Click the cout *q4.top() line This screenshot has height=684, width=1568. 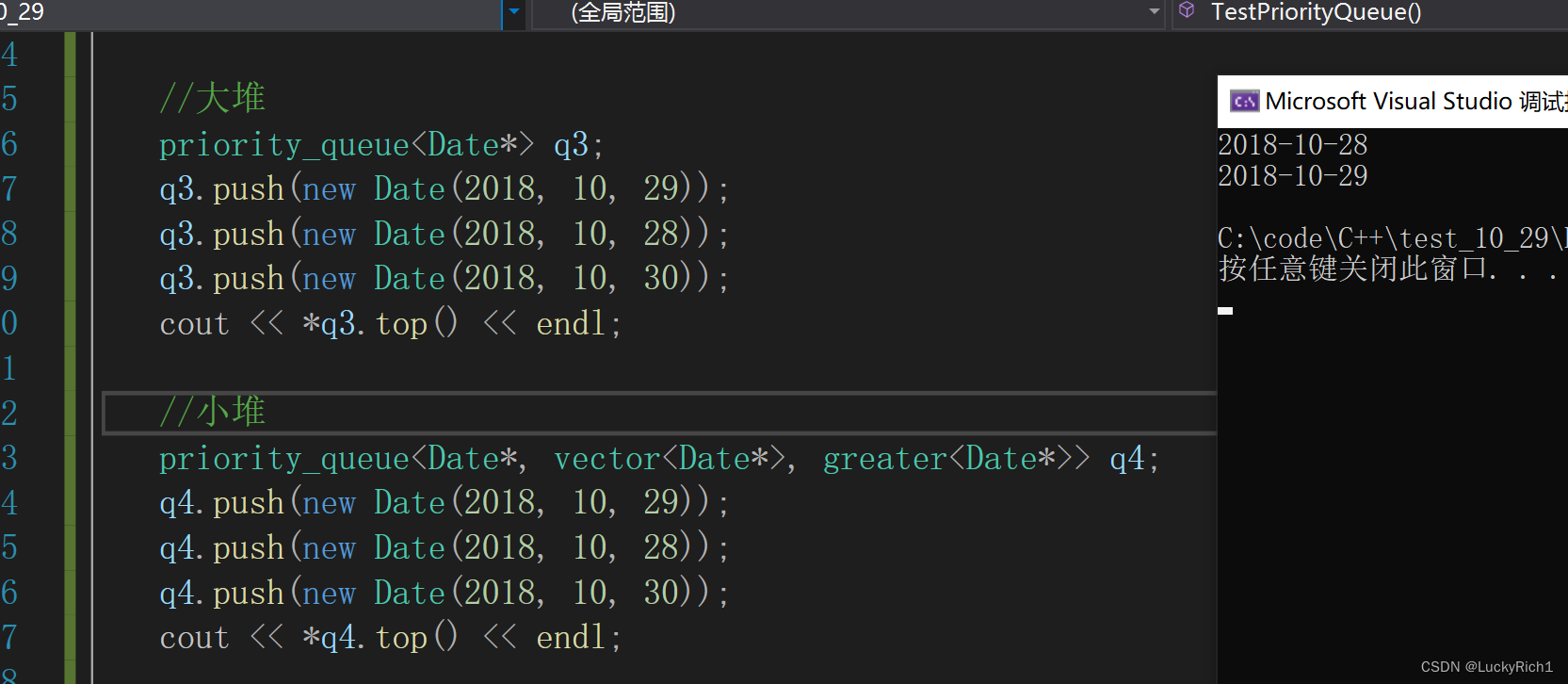pyautogui.click(x=391, y=638)
